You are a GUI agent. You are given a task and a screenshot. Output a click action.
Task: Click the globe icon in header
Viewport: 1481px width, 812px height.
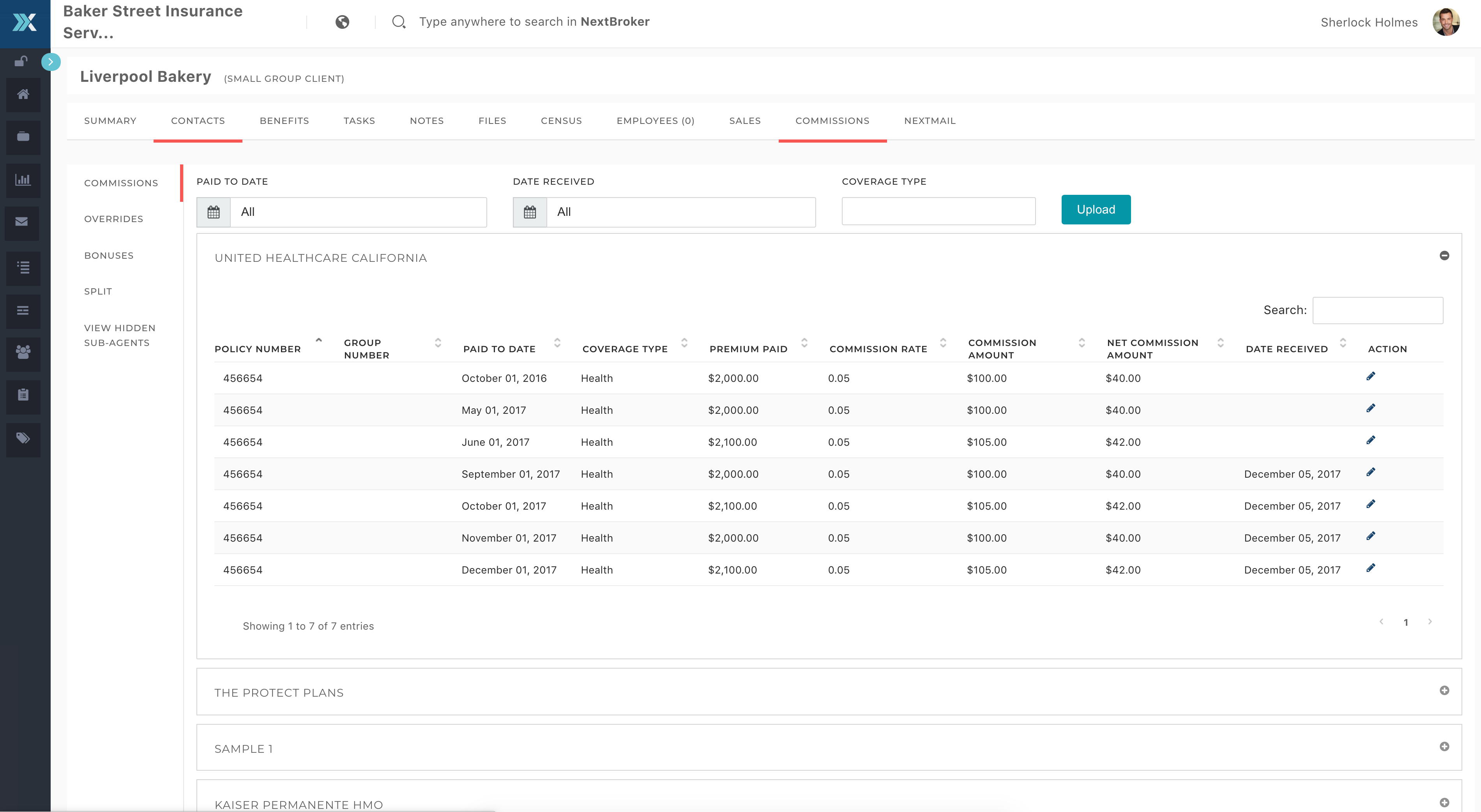pyautogui.click(x=342, y=22)
